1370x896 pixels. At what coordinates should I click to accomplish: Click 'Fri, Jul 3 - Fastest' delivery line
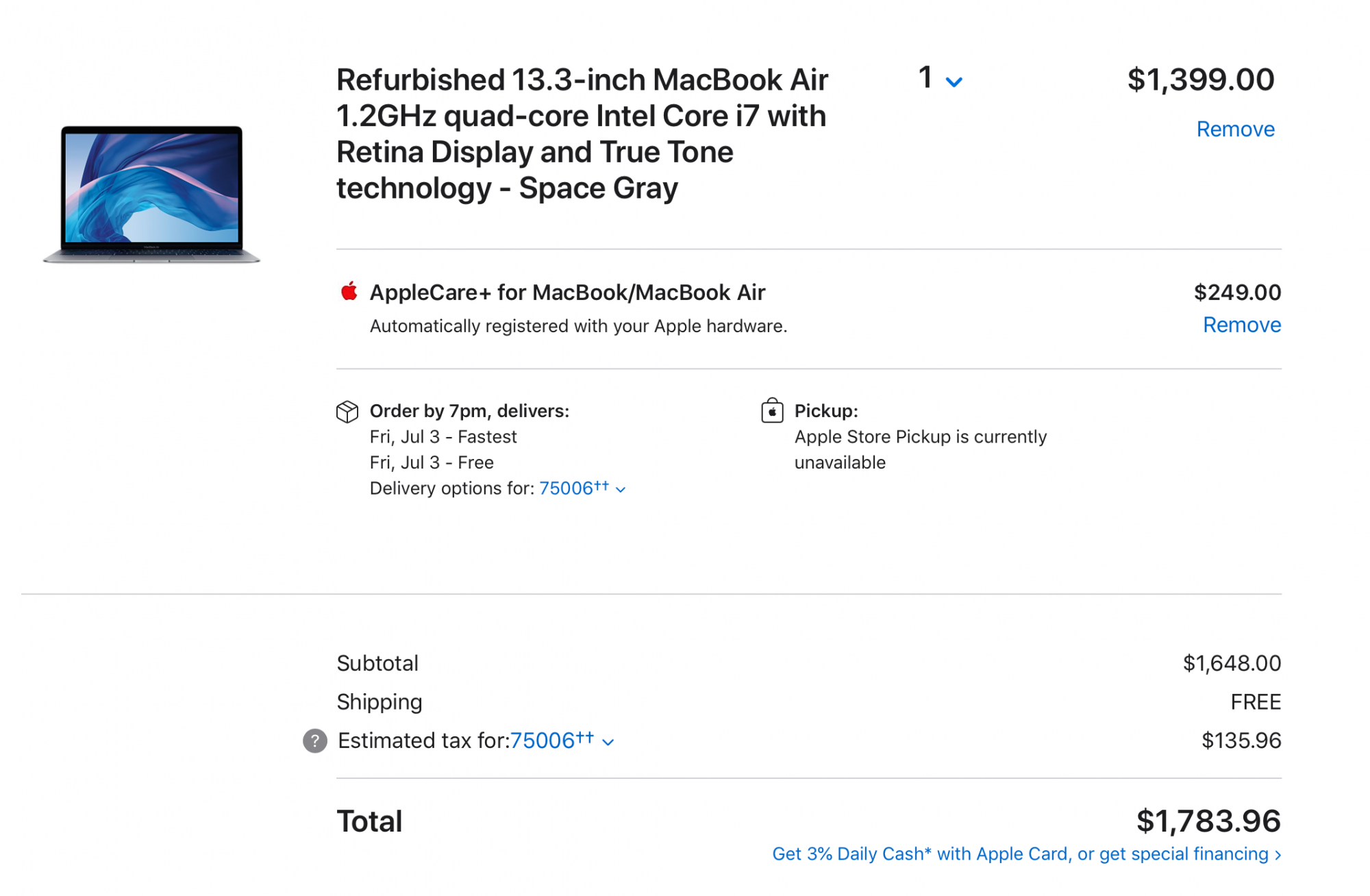[x=443, y=437]
